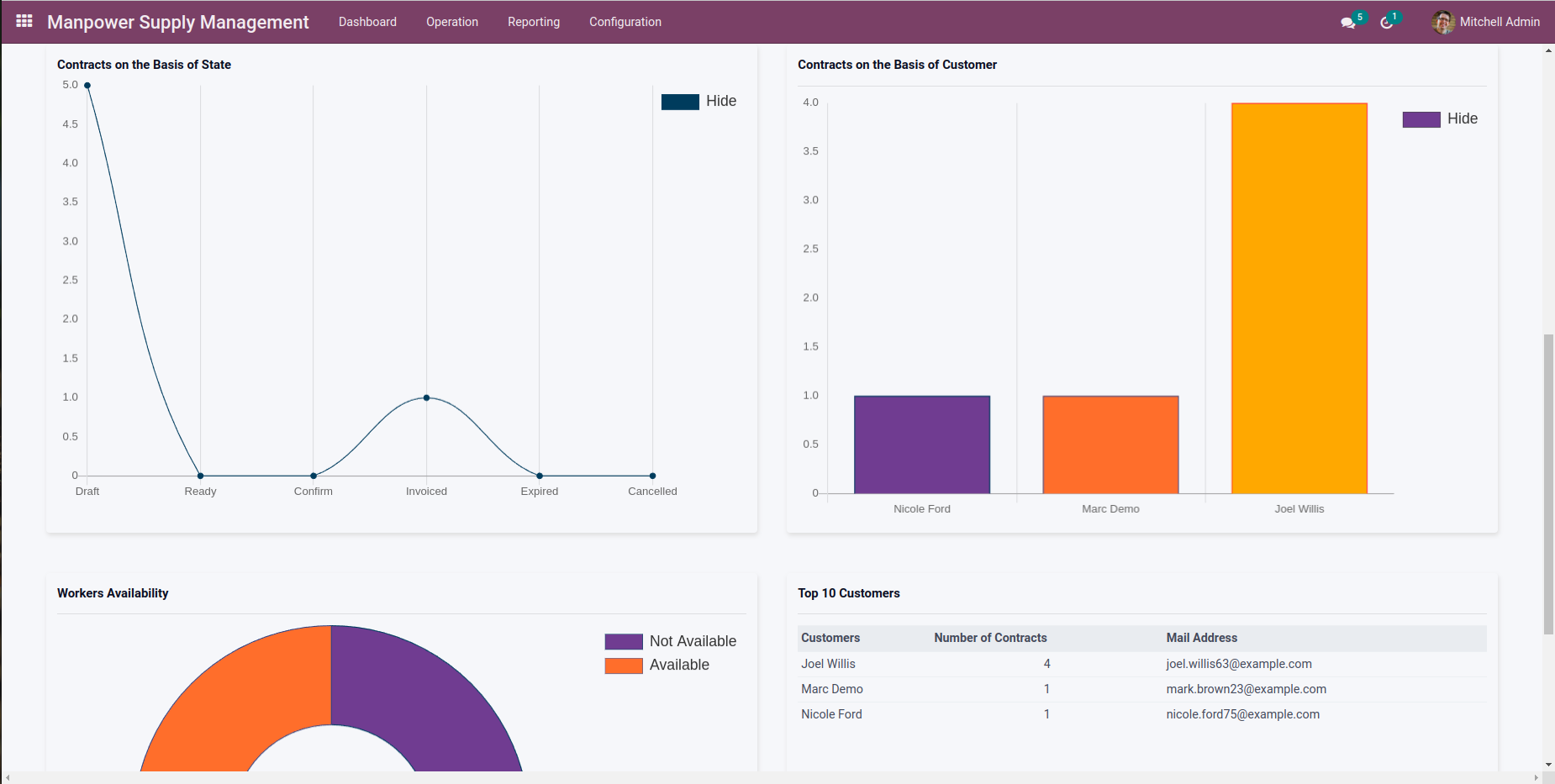Open the apps grid menu icon

click(24, 21)
